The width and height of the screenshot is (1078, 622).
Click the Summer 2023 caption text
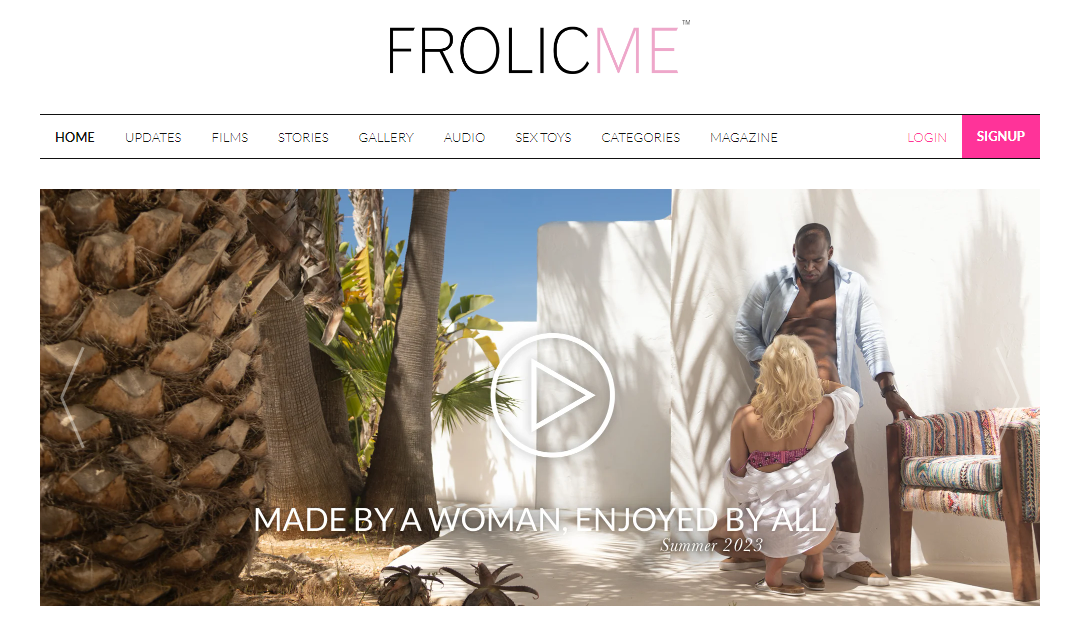pos(712,546)
